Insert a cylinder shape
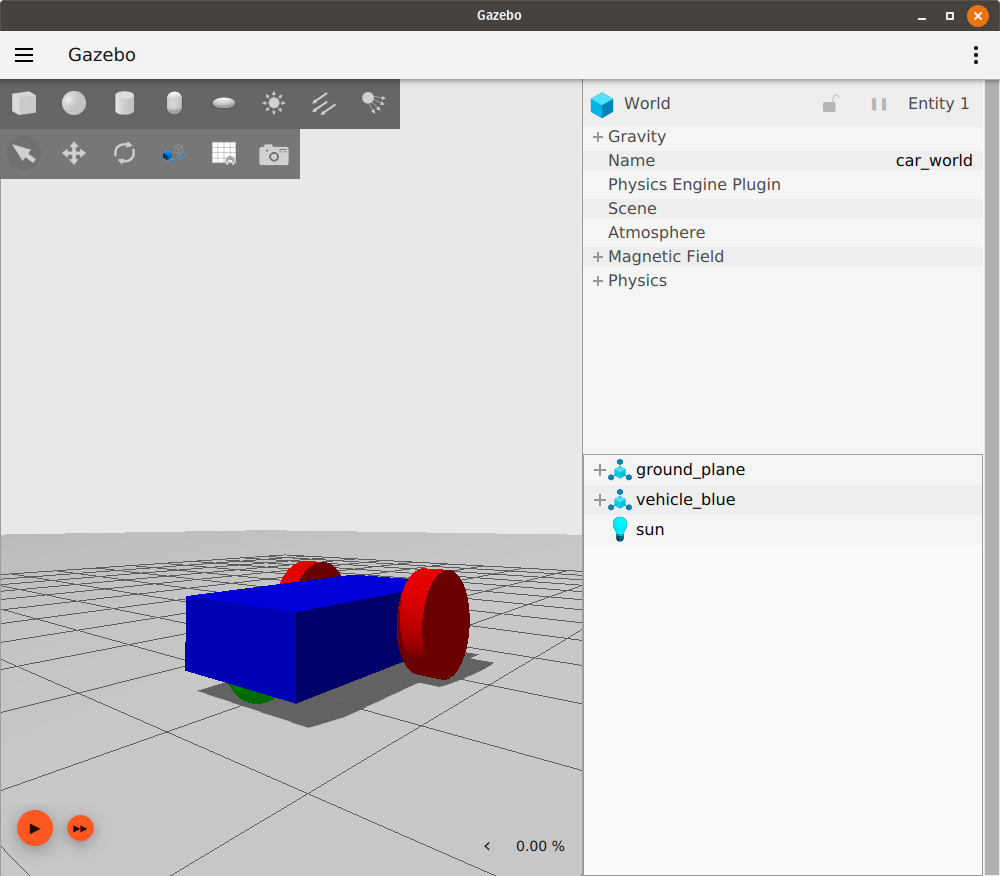The width and height of the screenshot is (1000, 876). tap(124, 103)
